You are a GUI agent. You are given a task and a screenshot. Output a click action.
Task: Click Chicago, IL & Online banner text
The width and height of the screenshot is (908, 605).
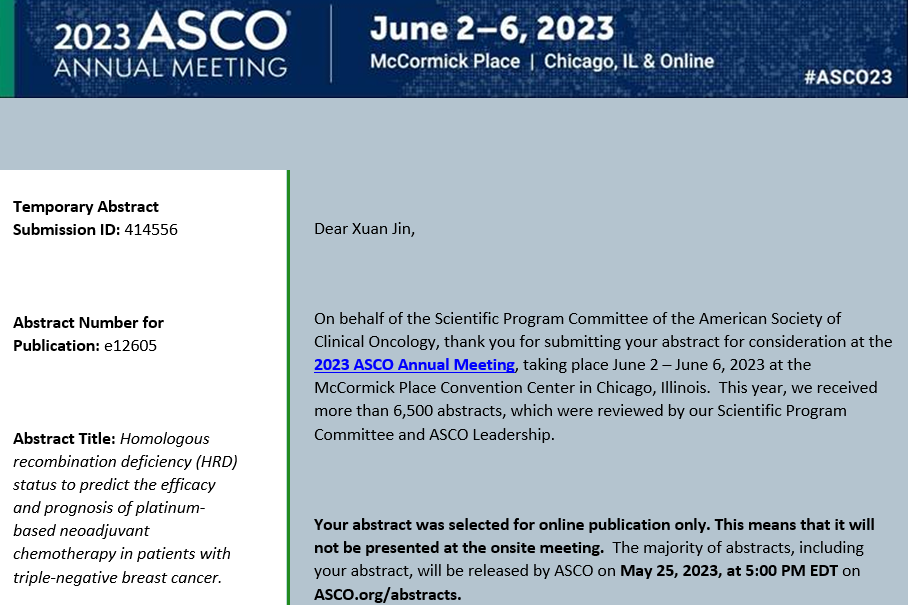coord(629,62)
